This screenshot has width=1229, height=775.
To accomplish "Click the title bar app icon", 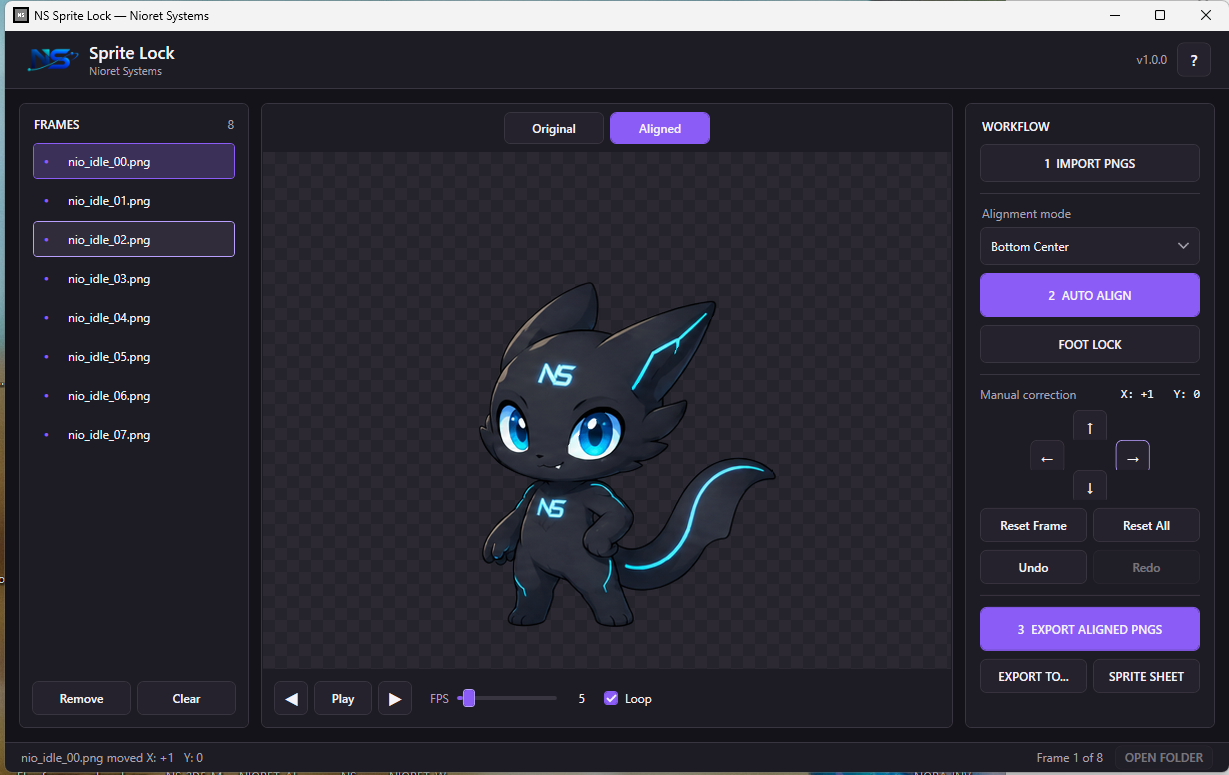I will click(20, 15).
